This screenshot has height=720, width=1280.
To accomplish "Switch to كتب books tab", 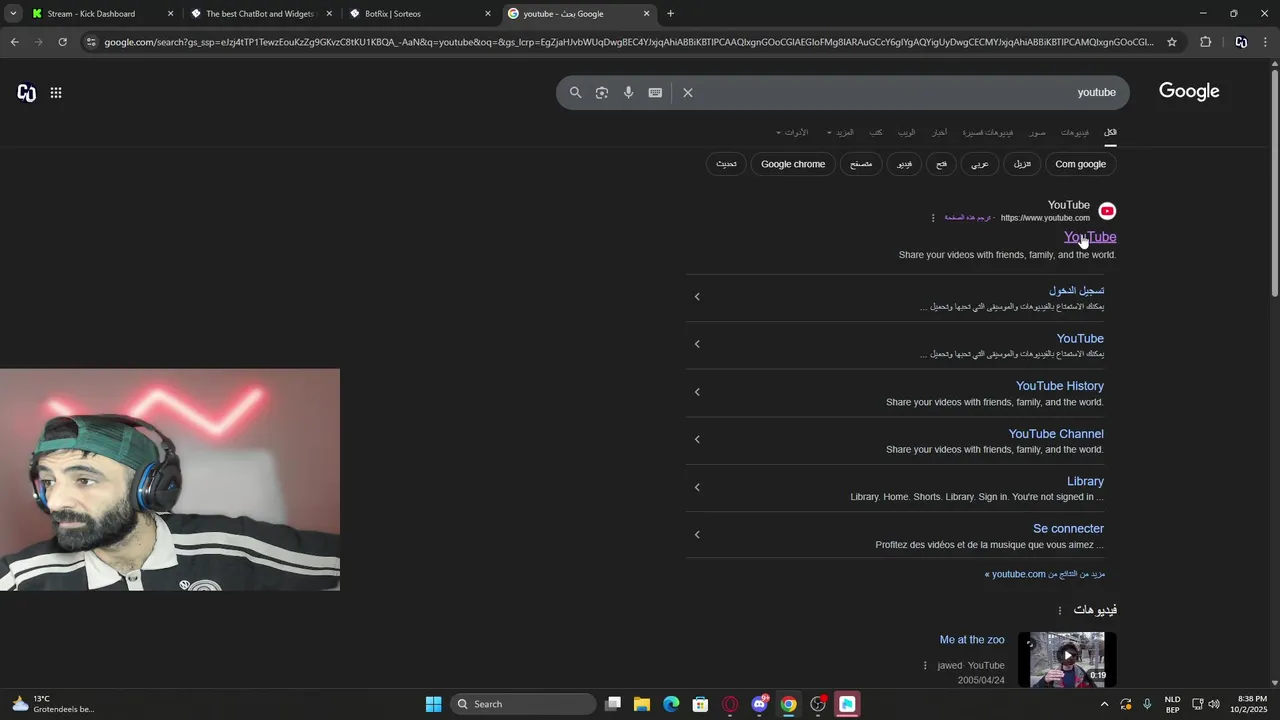I will (876, 132).
